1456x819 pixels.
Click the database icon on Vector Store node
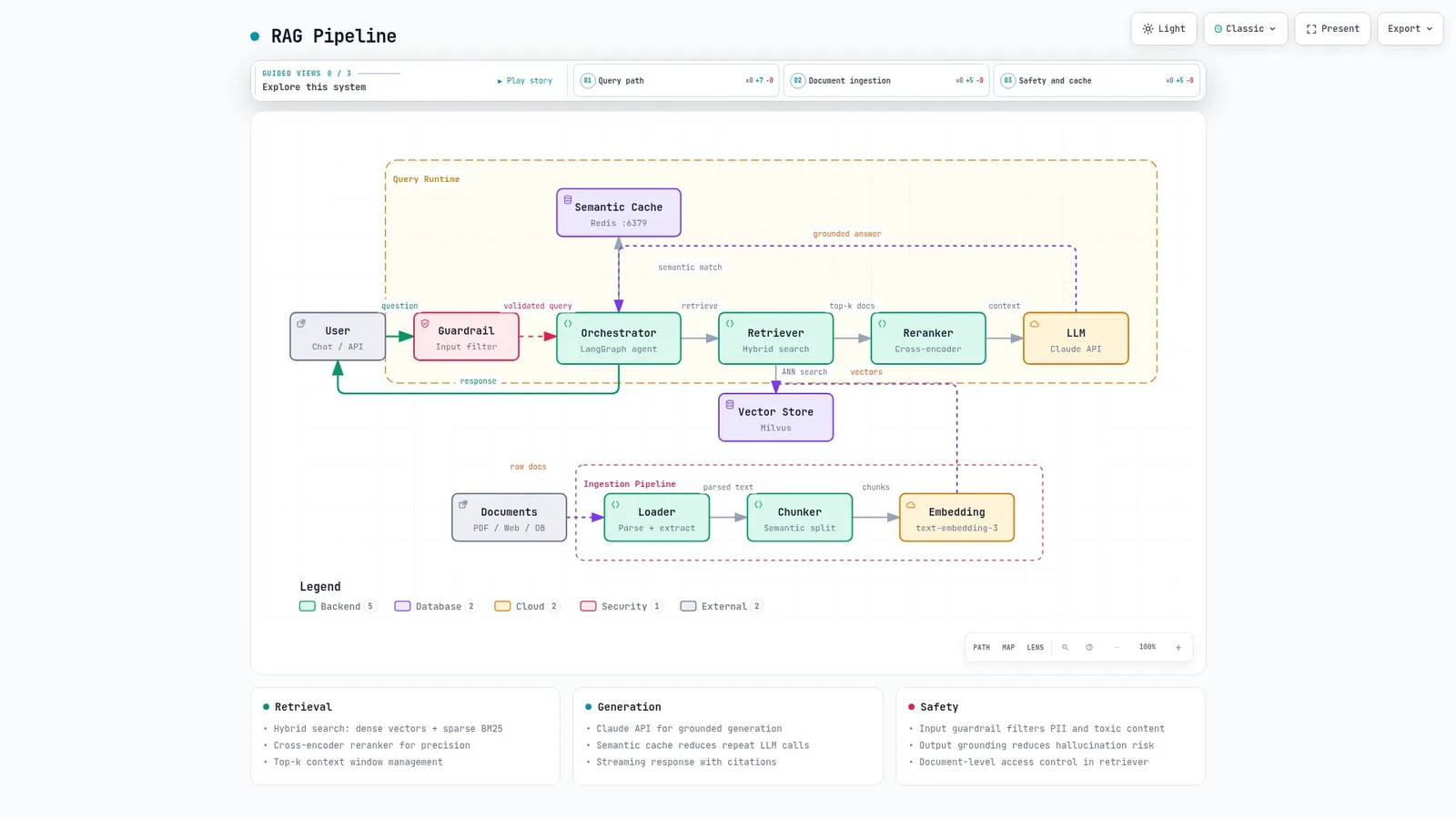click(730, 404)
